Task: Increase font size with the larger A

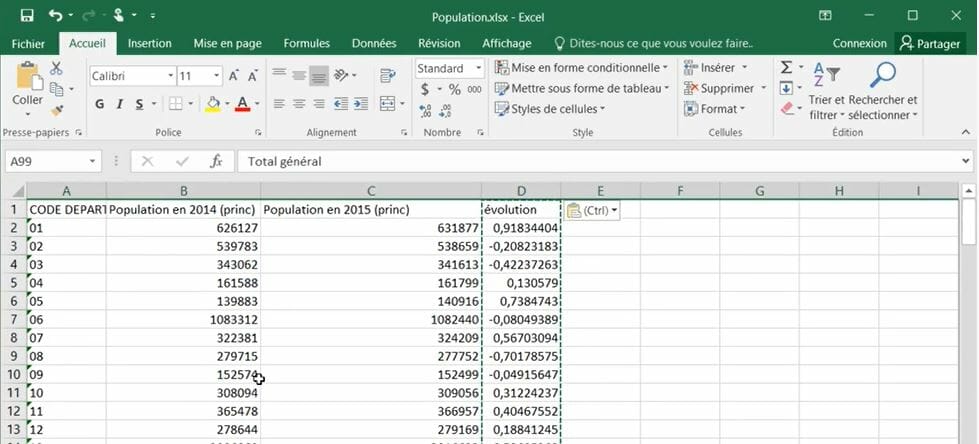Action: 234,76
